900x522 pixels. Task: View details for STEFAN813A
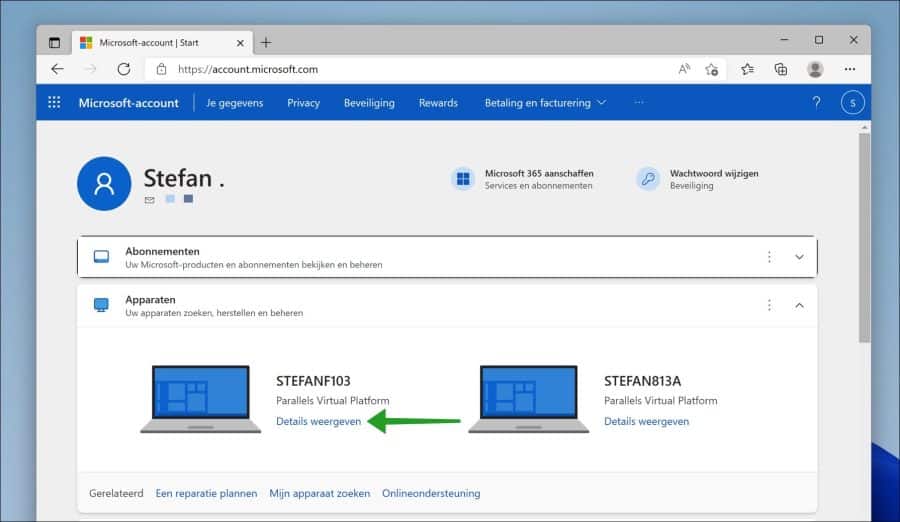(646, 422)
